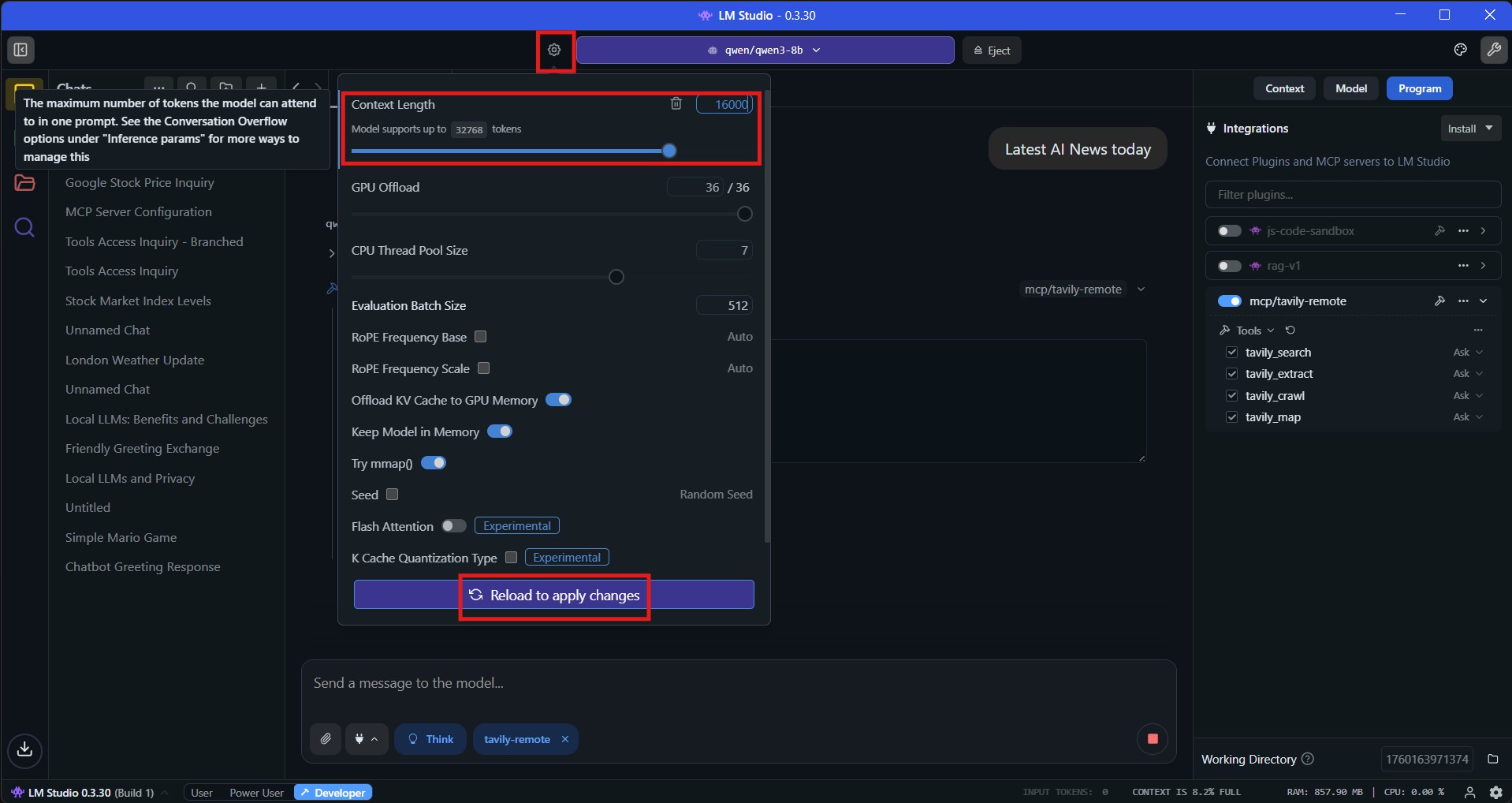Toggle the sidebar panel icon at top left
1512x803 pixels.
[20, 50]
